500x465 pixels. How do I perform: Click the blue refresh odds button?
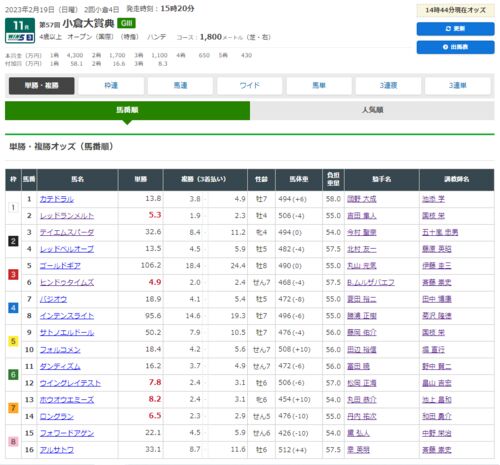[455, 29]
